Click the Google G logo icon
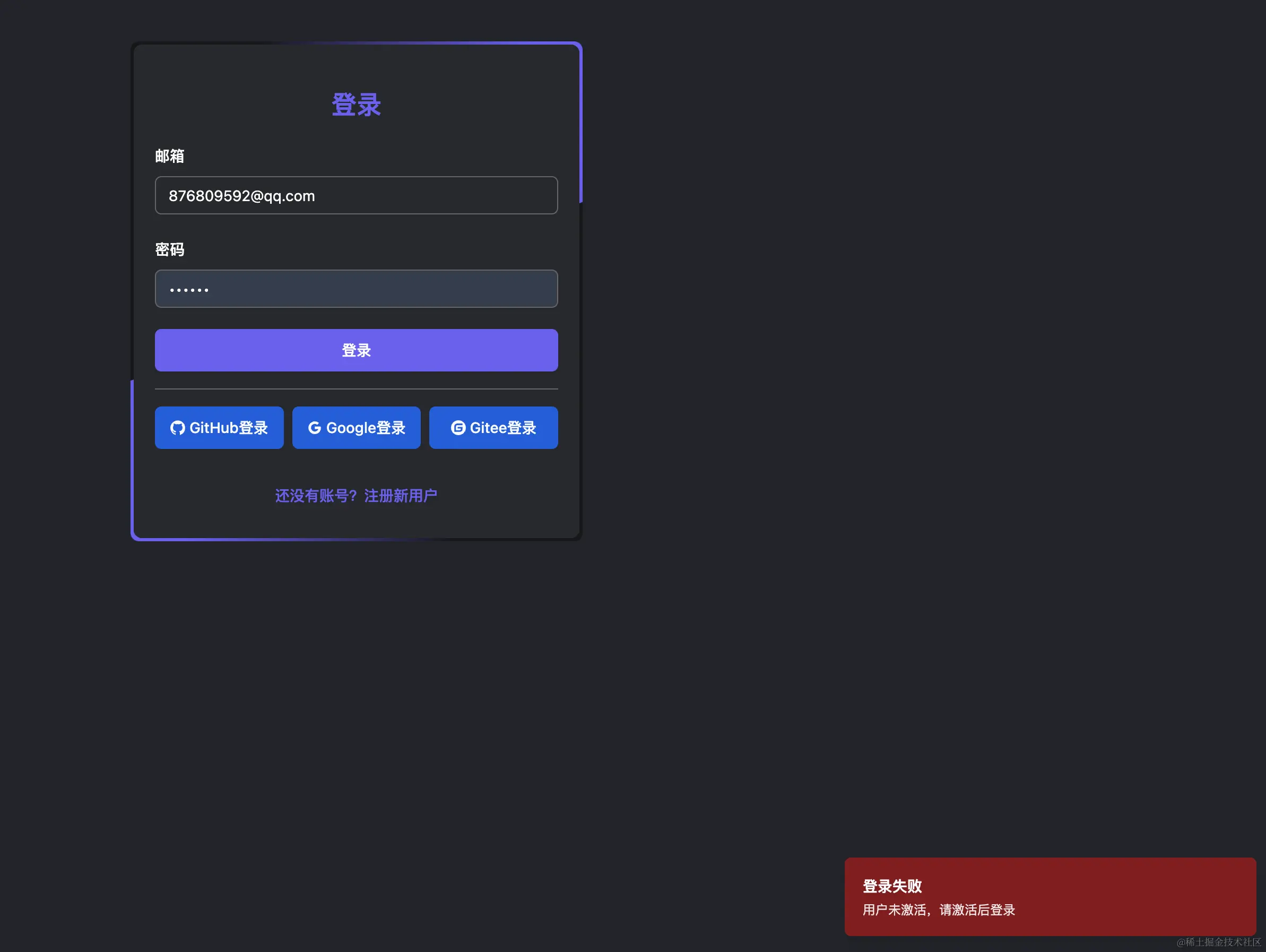The image size is (1266, 952). point(314,428)
